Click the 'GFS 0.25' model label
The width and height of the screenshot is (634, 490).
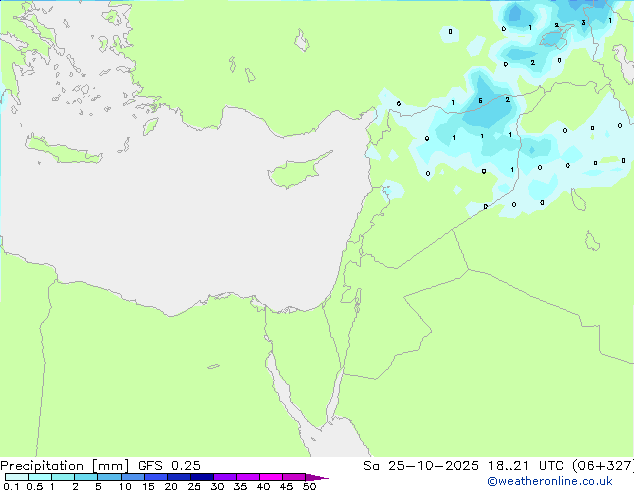[x=169, y=466]
